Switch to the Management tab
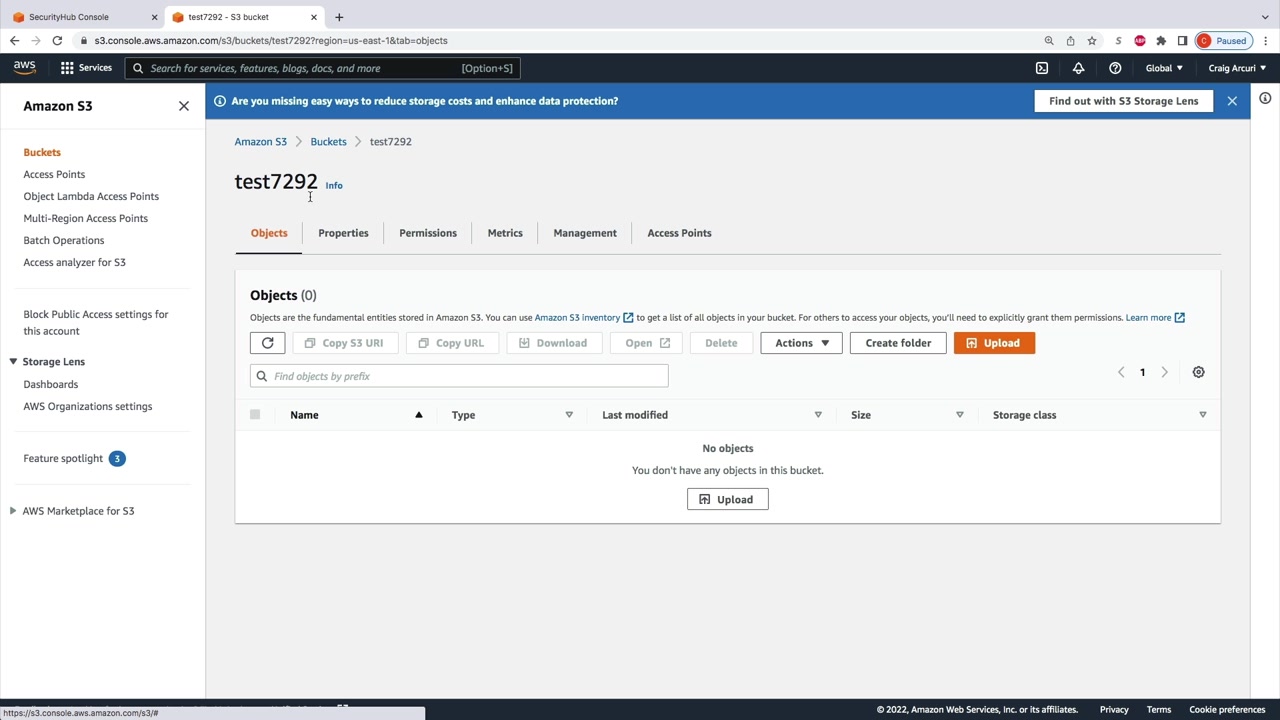Screen dimensions: 1280x720 click(x=585, y=233)
